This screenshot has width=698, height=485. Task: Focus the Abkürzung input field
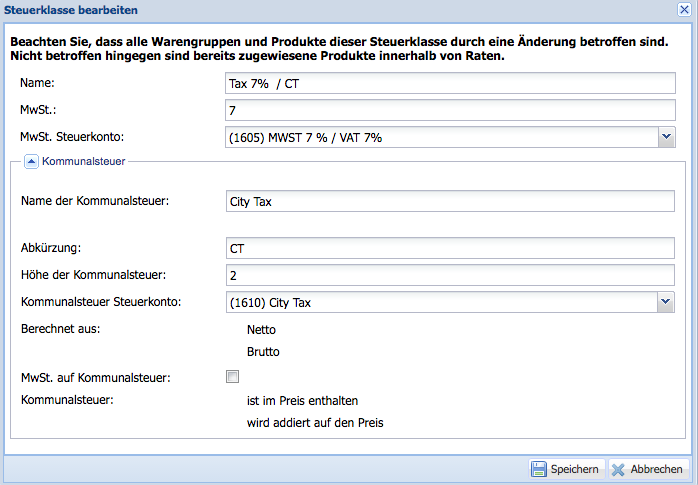[x=452, y=247]
